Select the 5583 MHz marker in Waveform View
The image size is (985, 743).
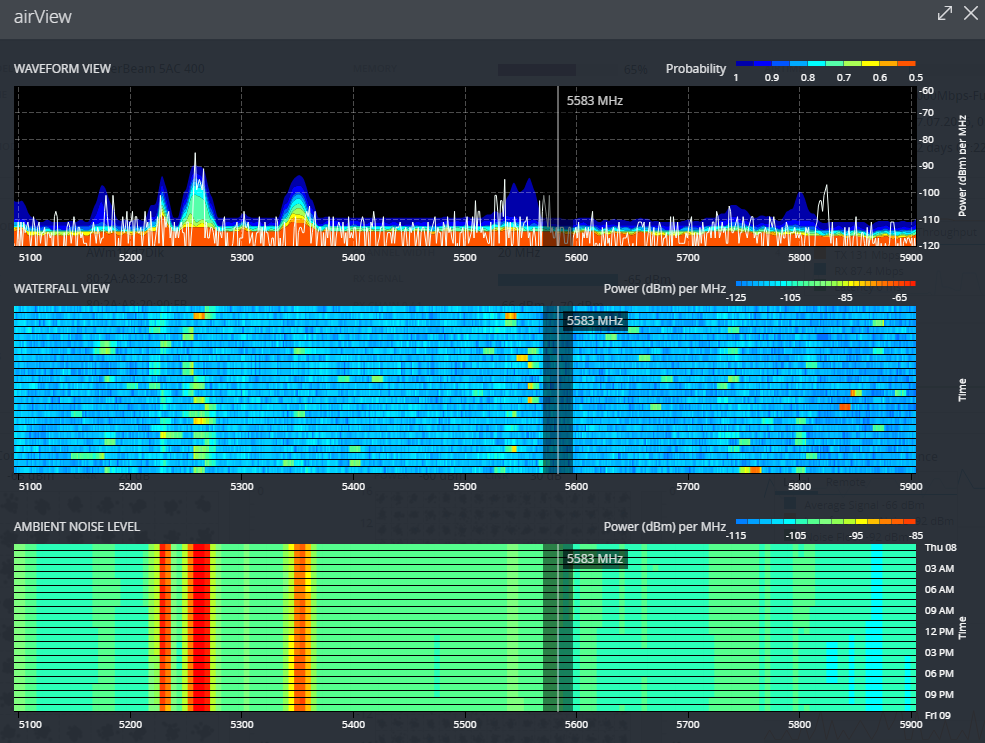594,101
